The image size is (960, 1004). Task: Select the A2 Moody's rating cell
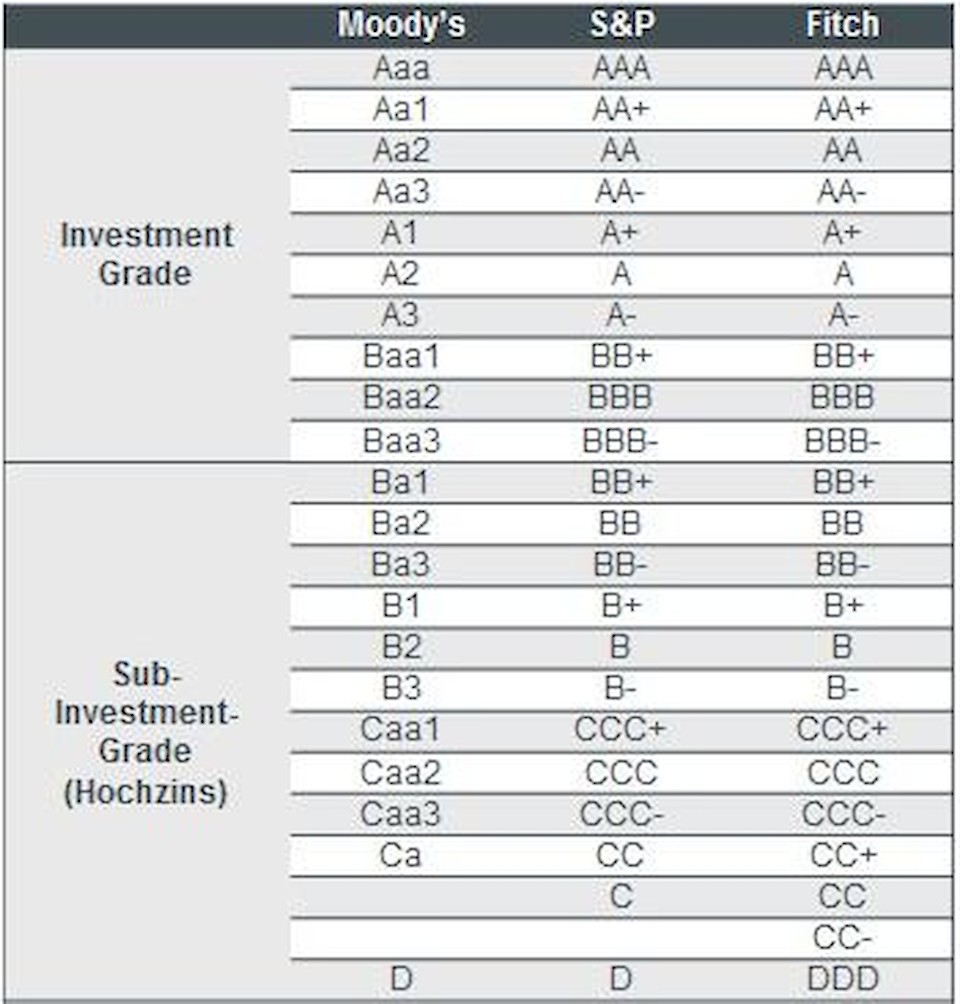(x=401, y=275)
